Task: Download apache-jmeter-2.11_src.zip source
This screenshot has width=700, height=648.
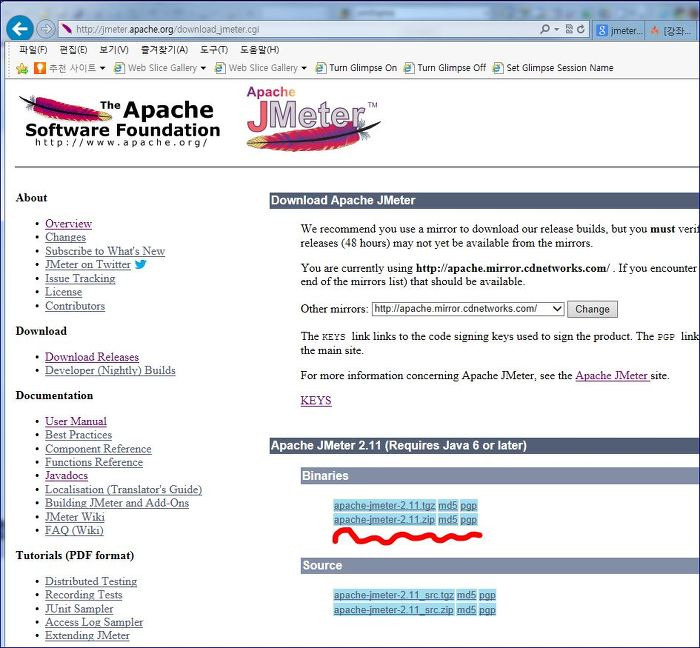Action: 393,610
